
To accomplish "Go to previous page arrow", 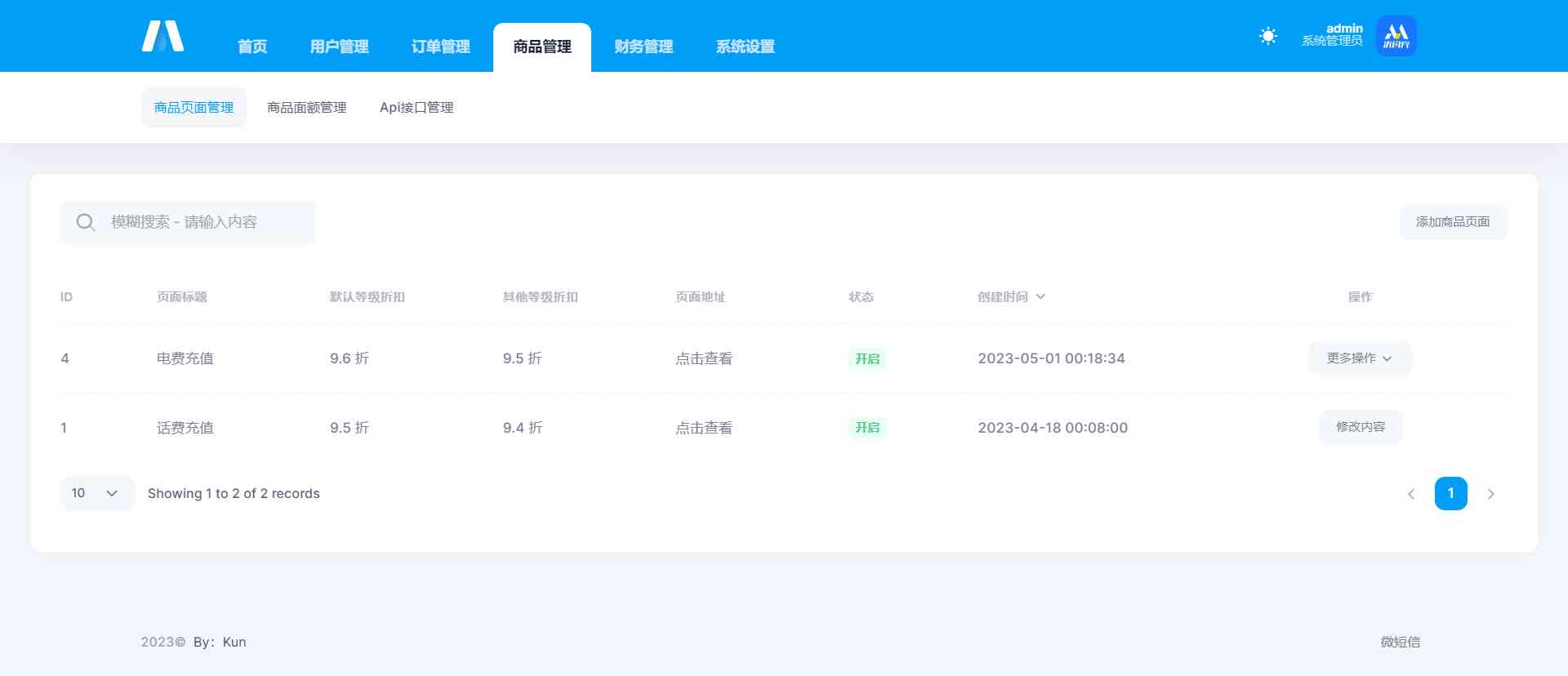I will 1410,494.
